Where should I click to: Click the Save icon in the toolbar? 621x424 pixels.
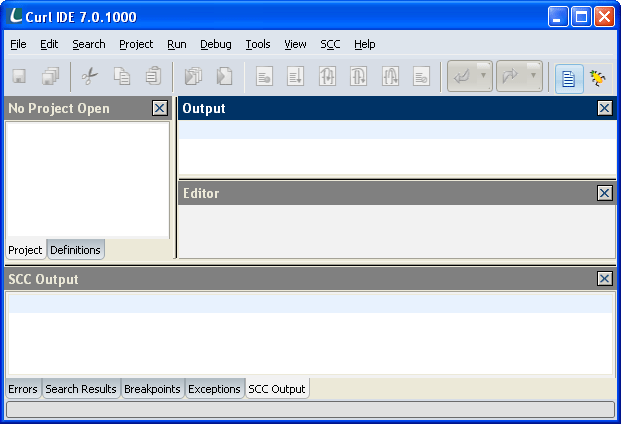tap(19, 77)
